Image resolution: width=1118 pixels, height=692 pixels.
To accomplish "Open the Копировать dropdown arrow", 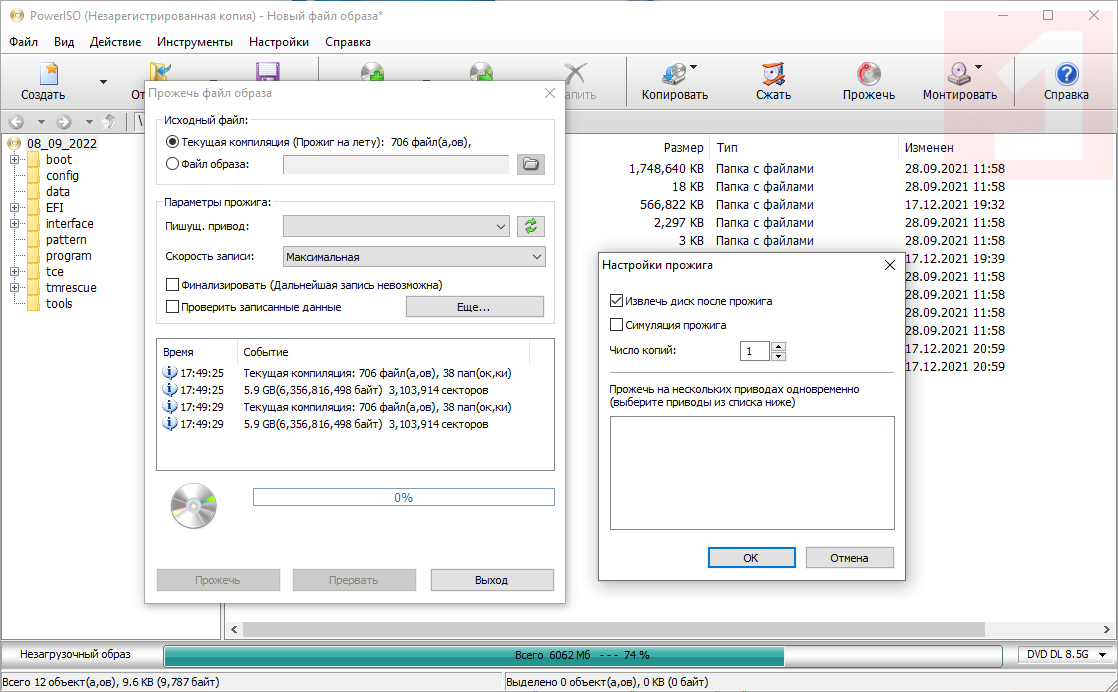I will tap(693, 67).
